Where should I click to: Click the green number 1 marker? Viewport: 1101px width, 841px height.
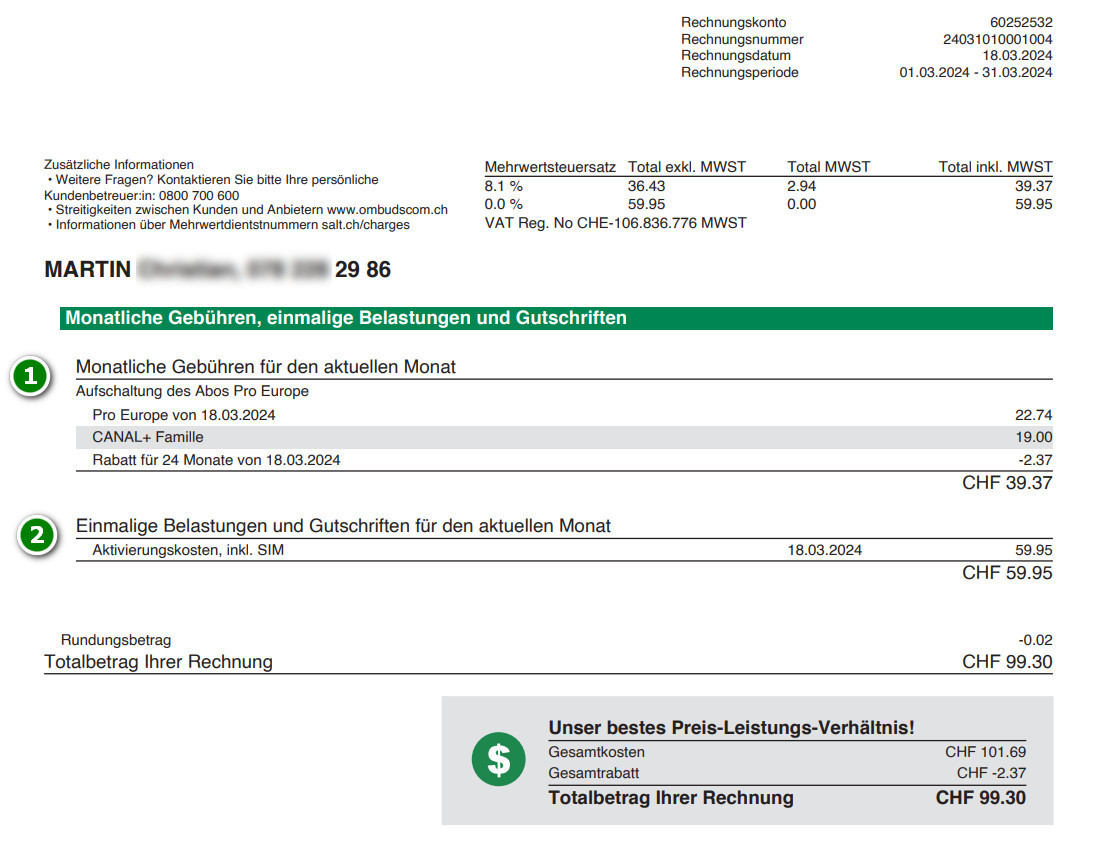(x=31, y=377)
